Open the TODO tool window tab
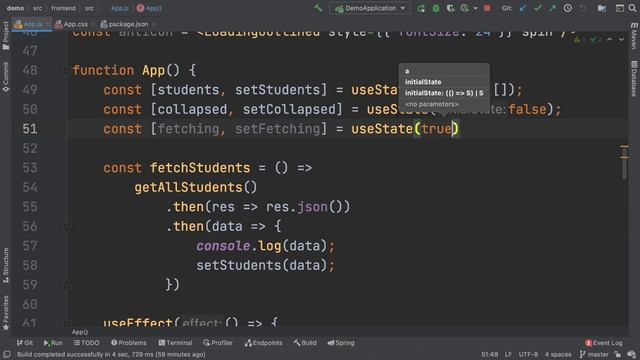 click(x=87, y=343)
